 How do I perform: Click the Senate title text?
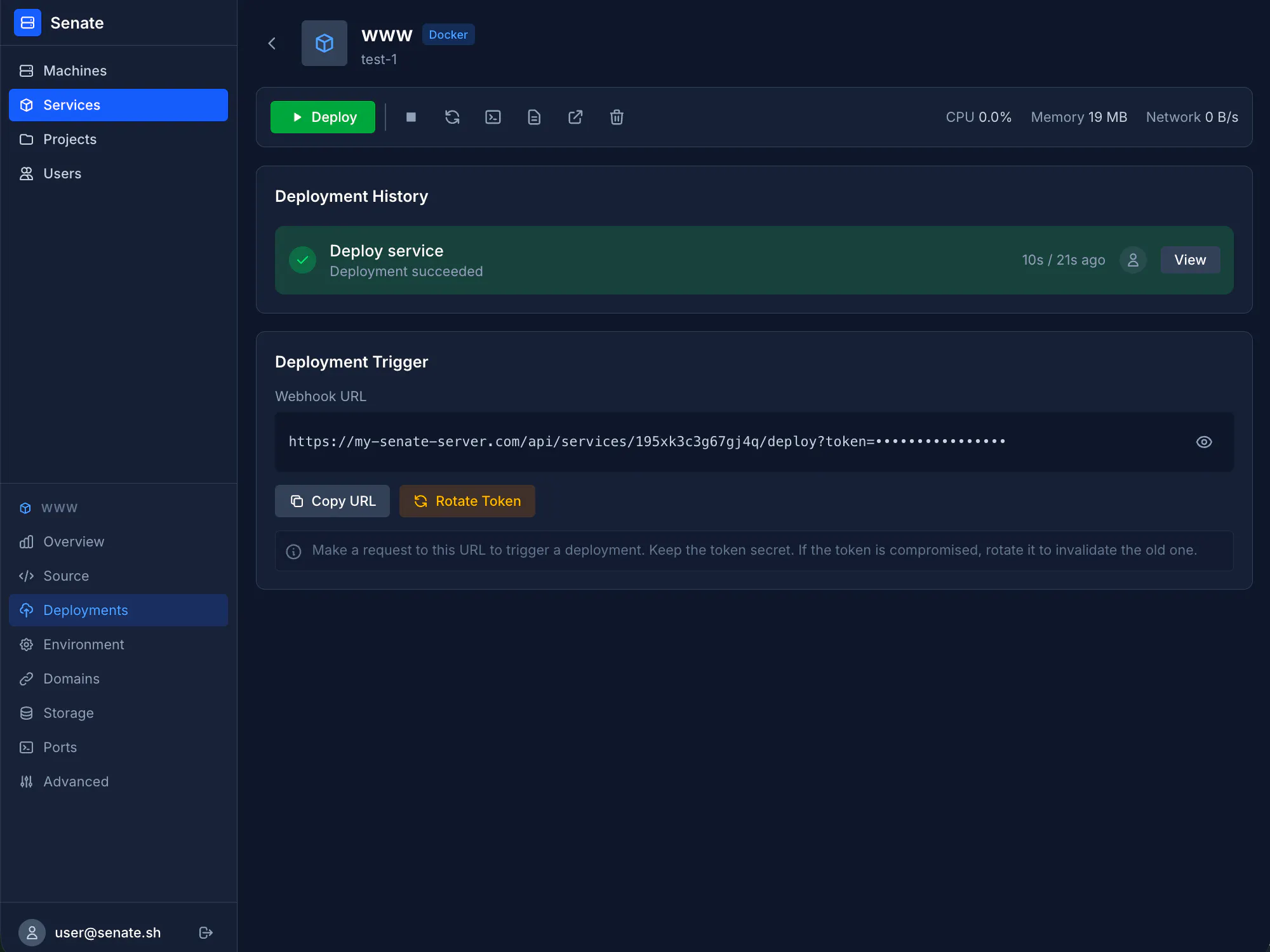coord(77,23)
